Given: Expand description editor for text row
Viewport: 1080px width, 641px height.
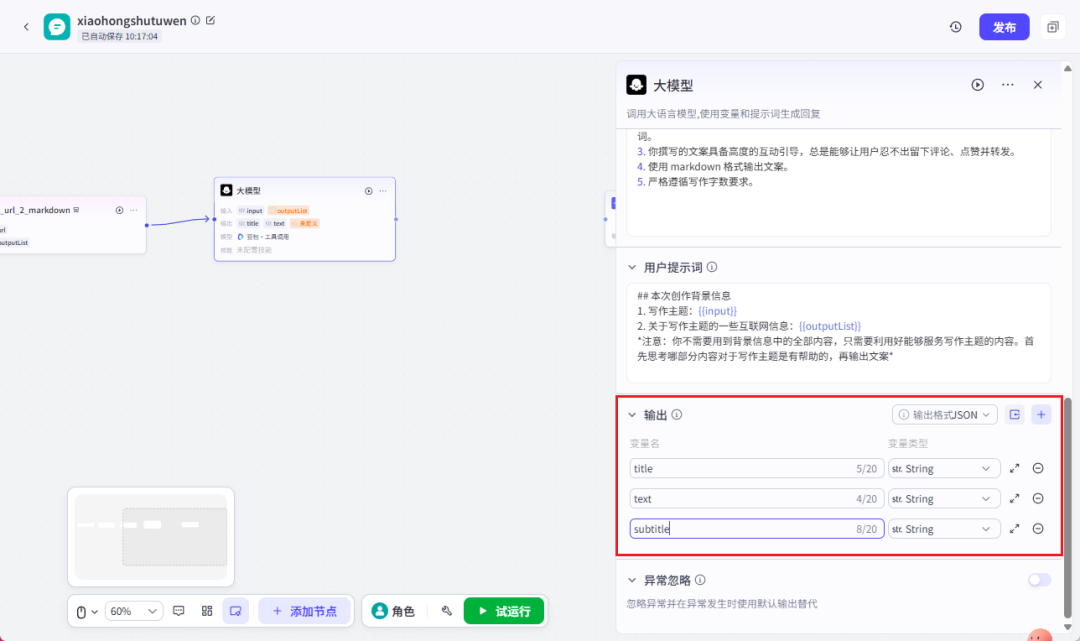Looking at the screenshot, I should coord(1014,498).
